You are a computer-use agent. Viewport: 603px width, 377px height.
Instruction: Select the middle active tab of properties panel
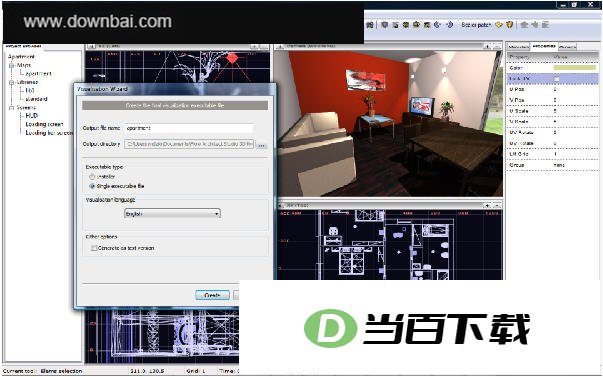click(x=544, y=46)
